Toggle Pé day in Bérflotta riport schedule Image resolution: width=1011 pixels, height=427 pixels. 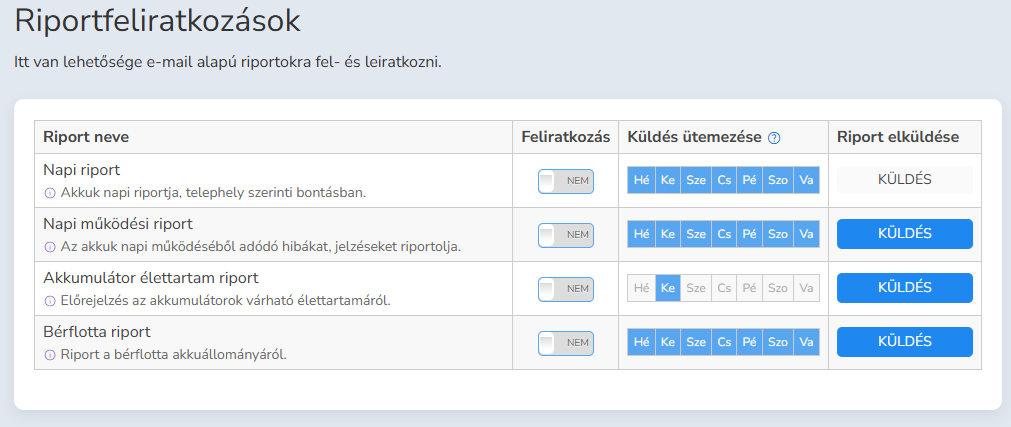[x=749, y=342]
